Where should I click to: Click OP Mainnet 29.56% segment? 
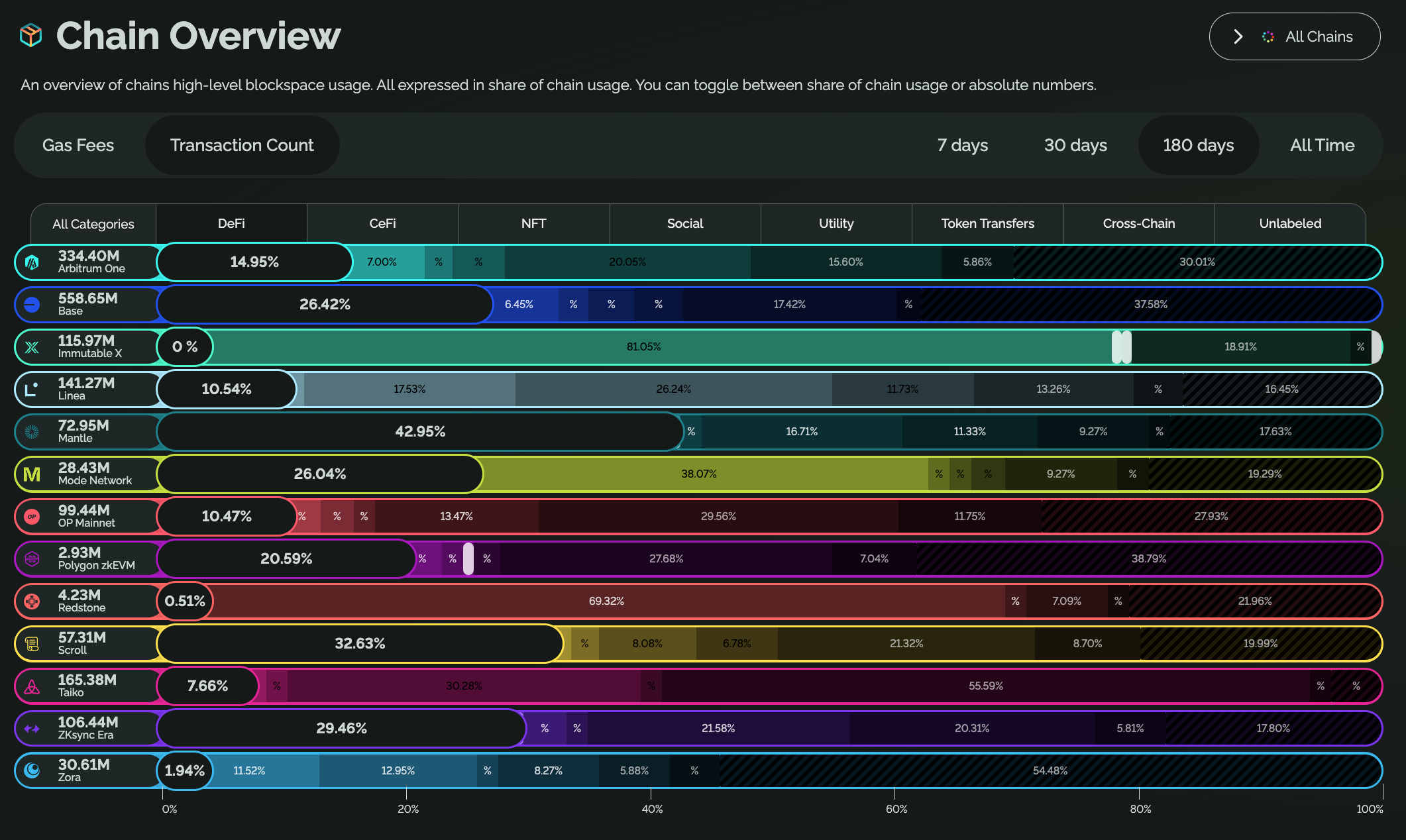pyautogui.click(x=718, y=517)
